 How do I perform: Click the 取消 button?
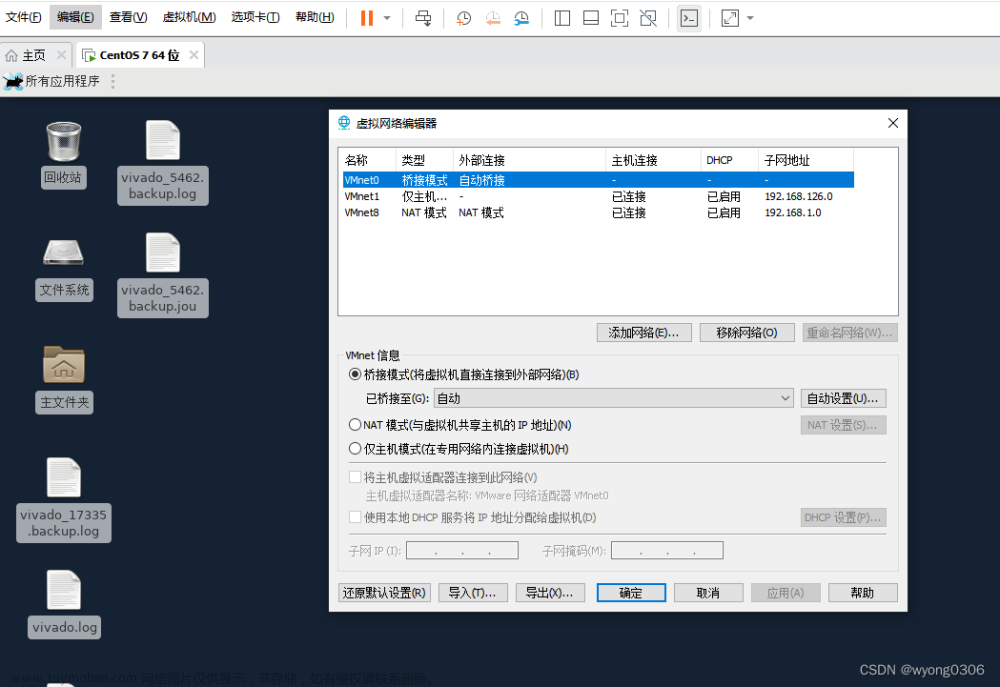coord(709,593)
